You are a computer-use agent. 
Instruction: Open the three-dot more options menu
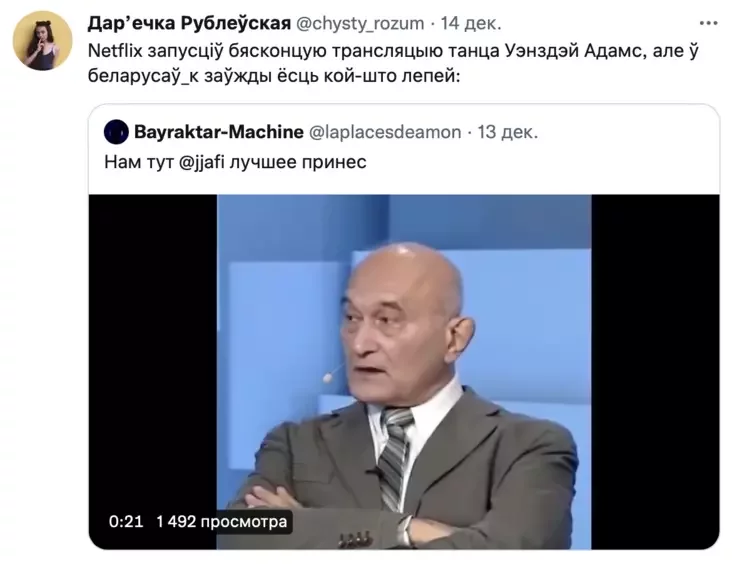pyautogui.click(x=708, y=23)
